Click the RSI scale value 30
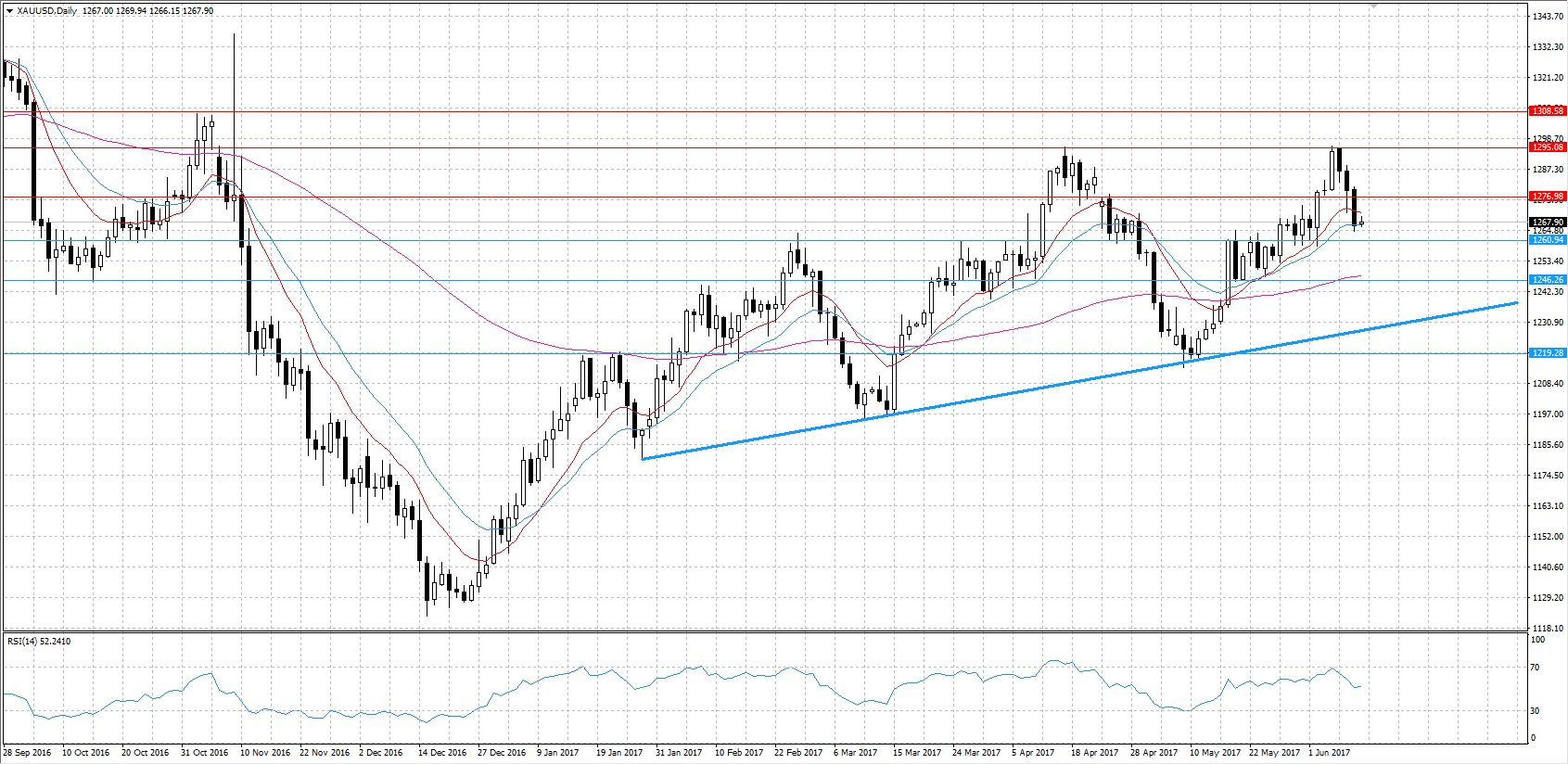This screenshot has width=1568, height=764. point(1536,711)
